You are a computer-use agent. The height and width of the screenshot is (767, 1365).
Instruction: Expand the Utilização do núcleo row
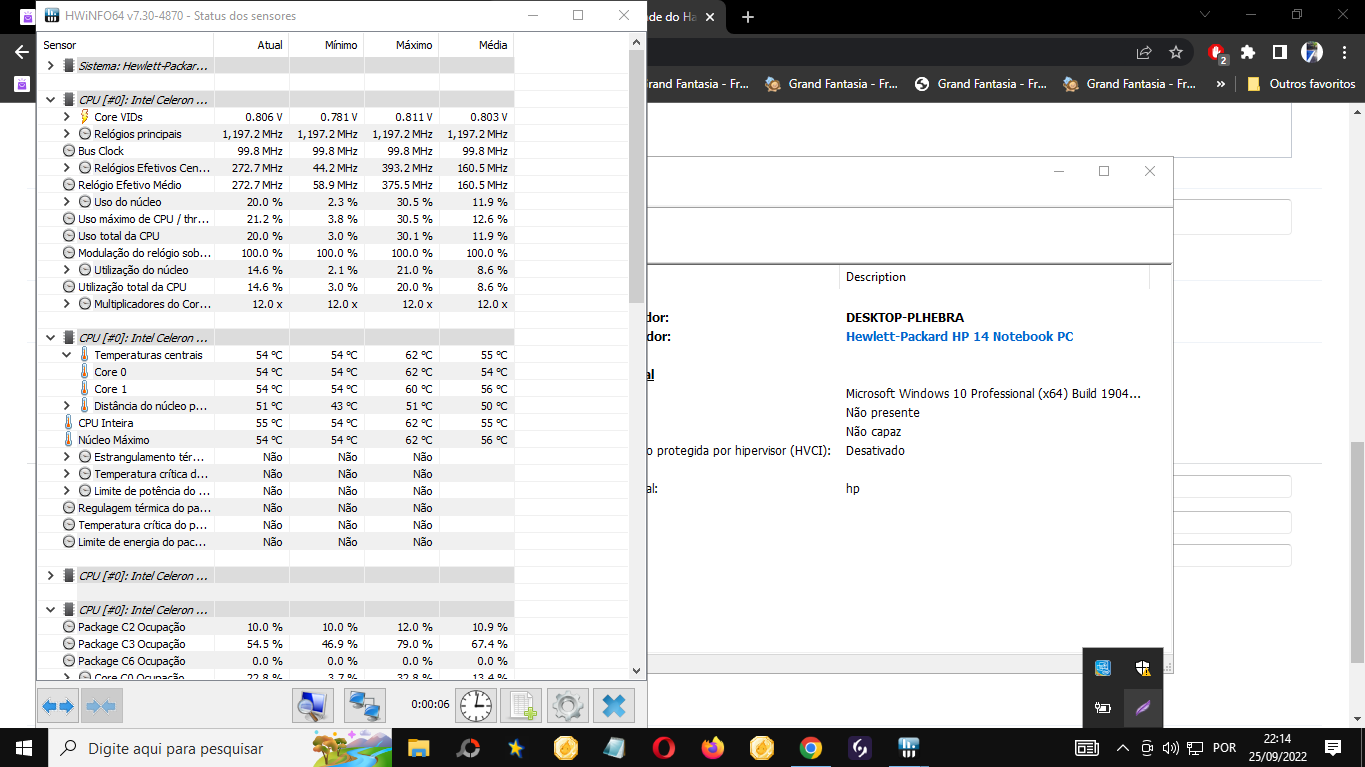tap(67, 270)
